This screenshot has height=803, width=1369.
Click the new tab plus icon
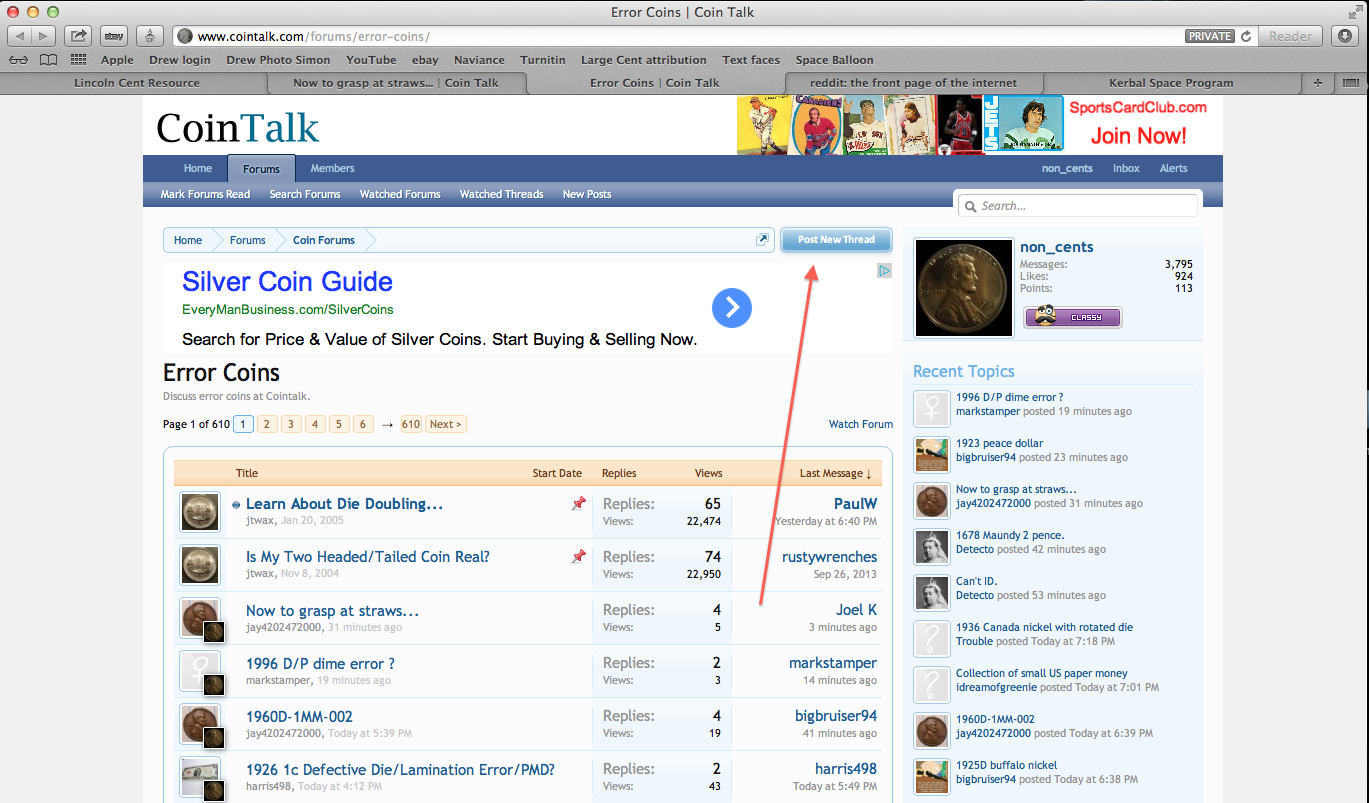(1317, 83)
